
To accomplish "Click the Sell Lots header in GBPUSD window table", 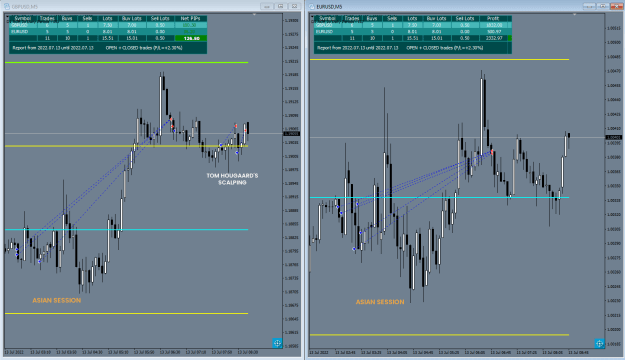I will pyautogui.click(x=160, y=18).
